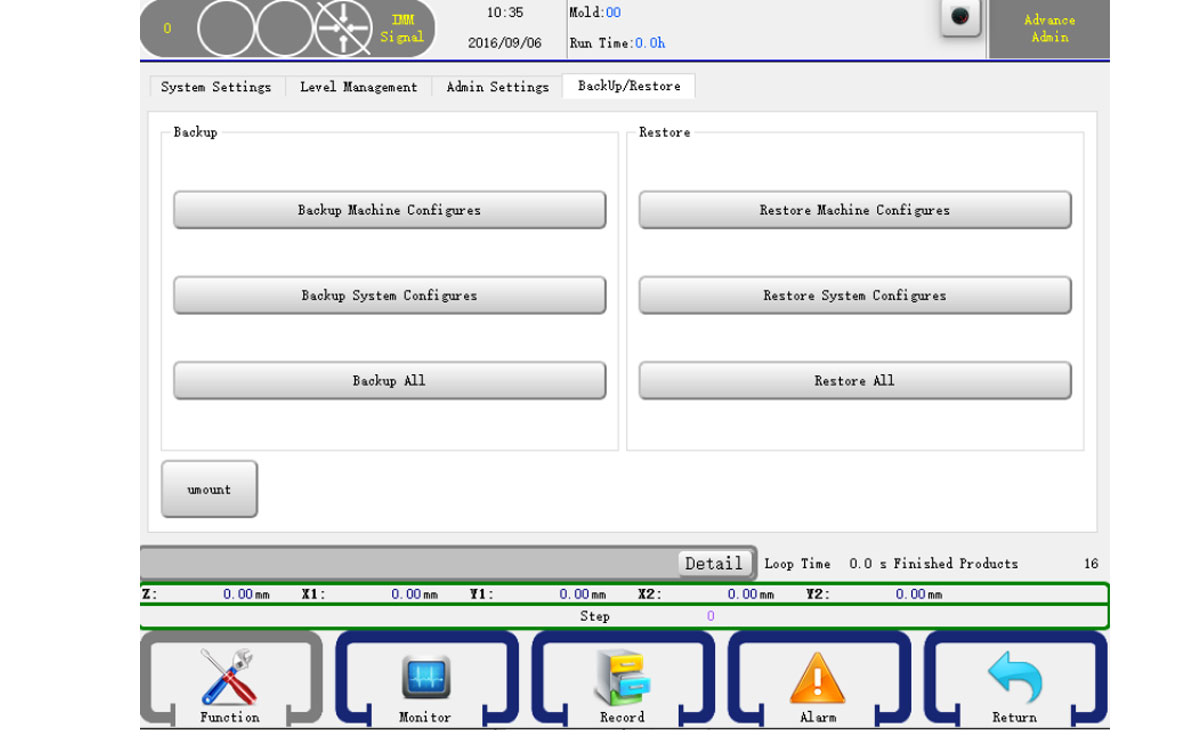Viewport: 1200px width, 744px height.
Task: Click the round black button in top bar
Action: pos(960,18)
